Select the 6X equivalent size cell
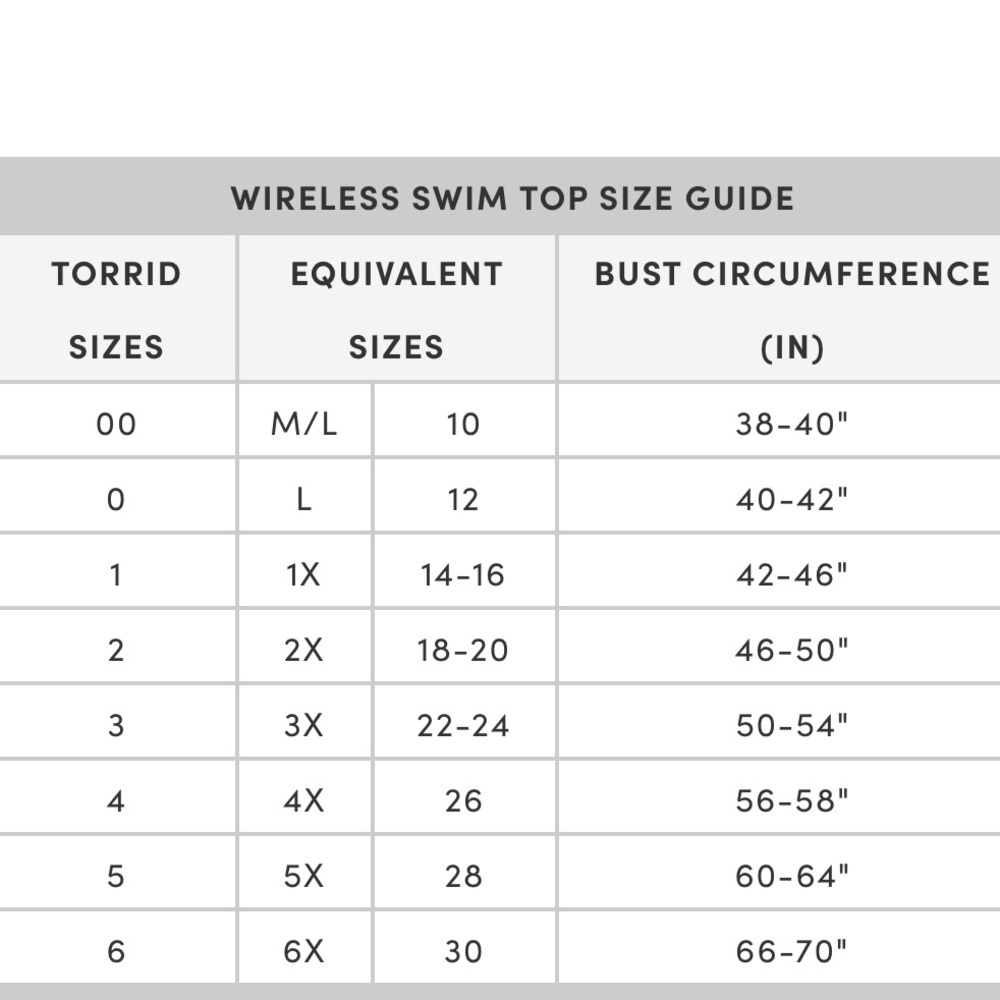The height and width of the screenshot is (1000, 1000). pos(304,951)
